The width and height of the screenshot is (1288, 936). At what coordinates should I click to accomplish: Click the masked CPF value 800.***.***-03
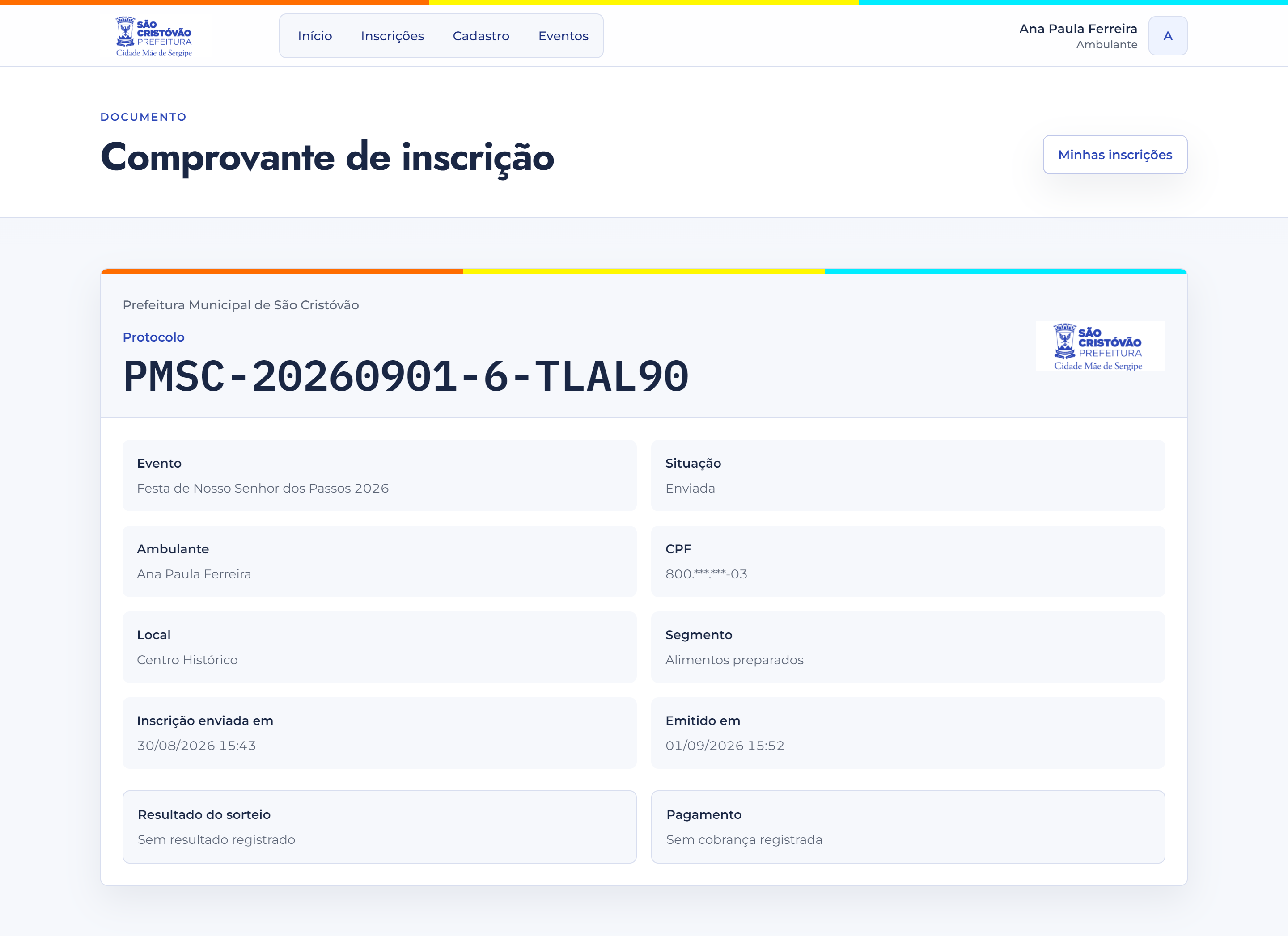pos(706,574)
